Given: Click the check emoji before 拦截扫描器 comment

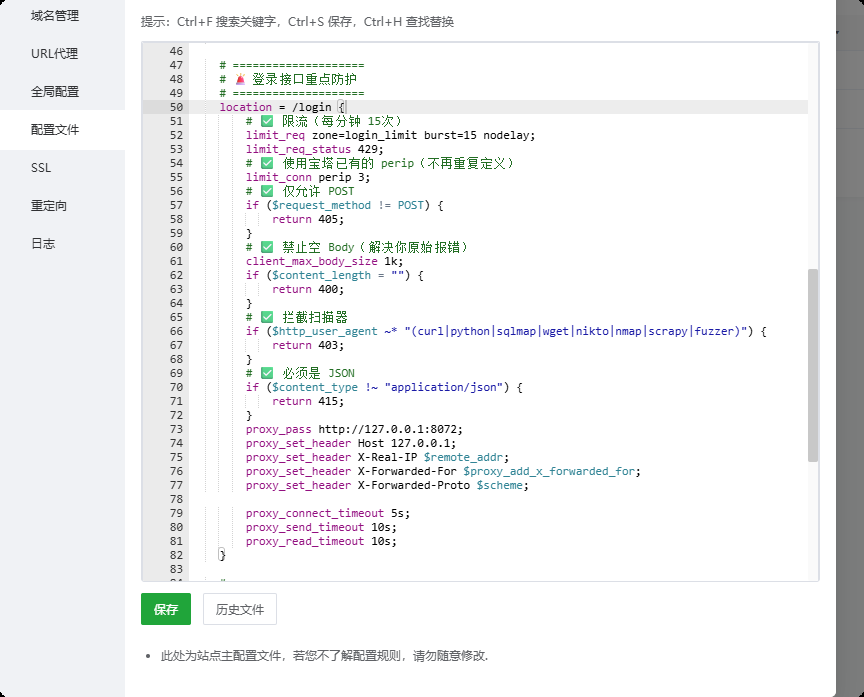Looking at the screenshot, I should (267, 317).
